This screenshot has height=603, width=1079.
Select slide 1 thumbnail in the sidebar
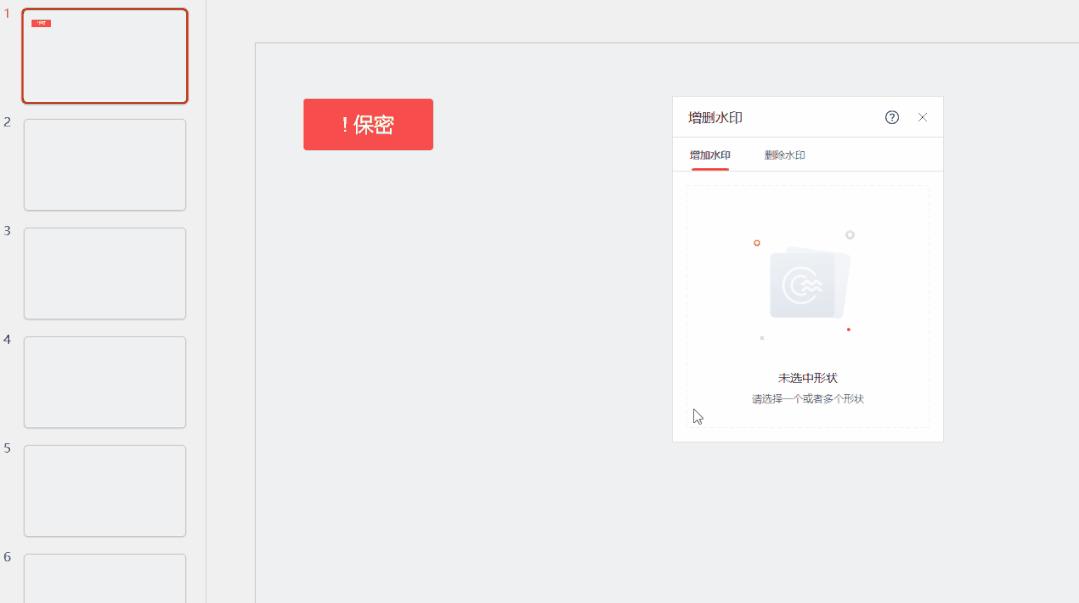pyautogui.click(x=105, y=57)
